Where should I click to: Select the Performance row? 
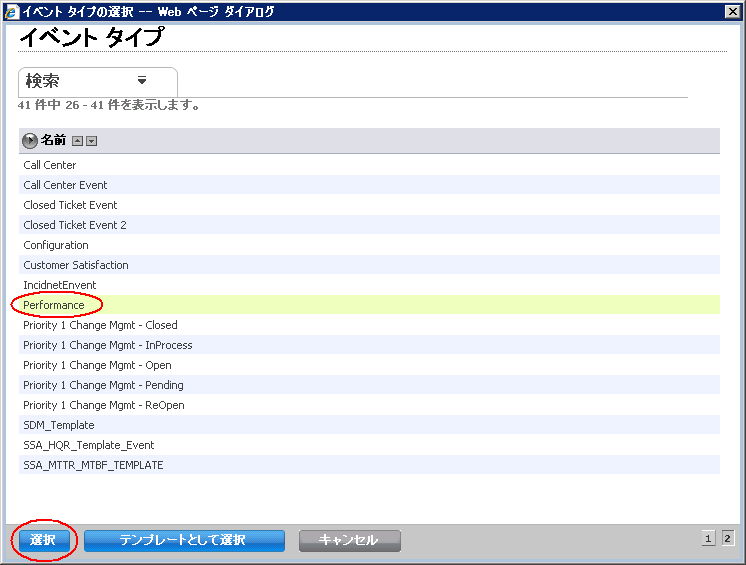(369, 304)
